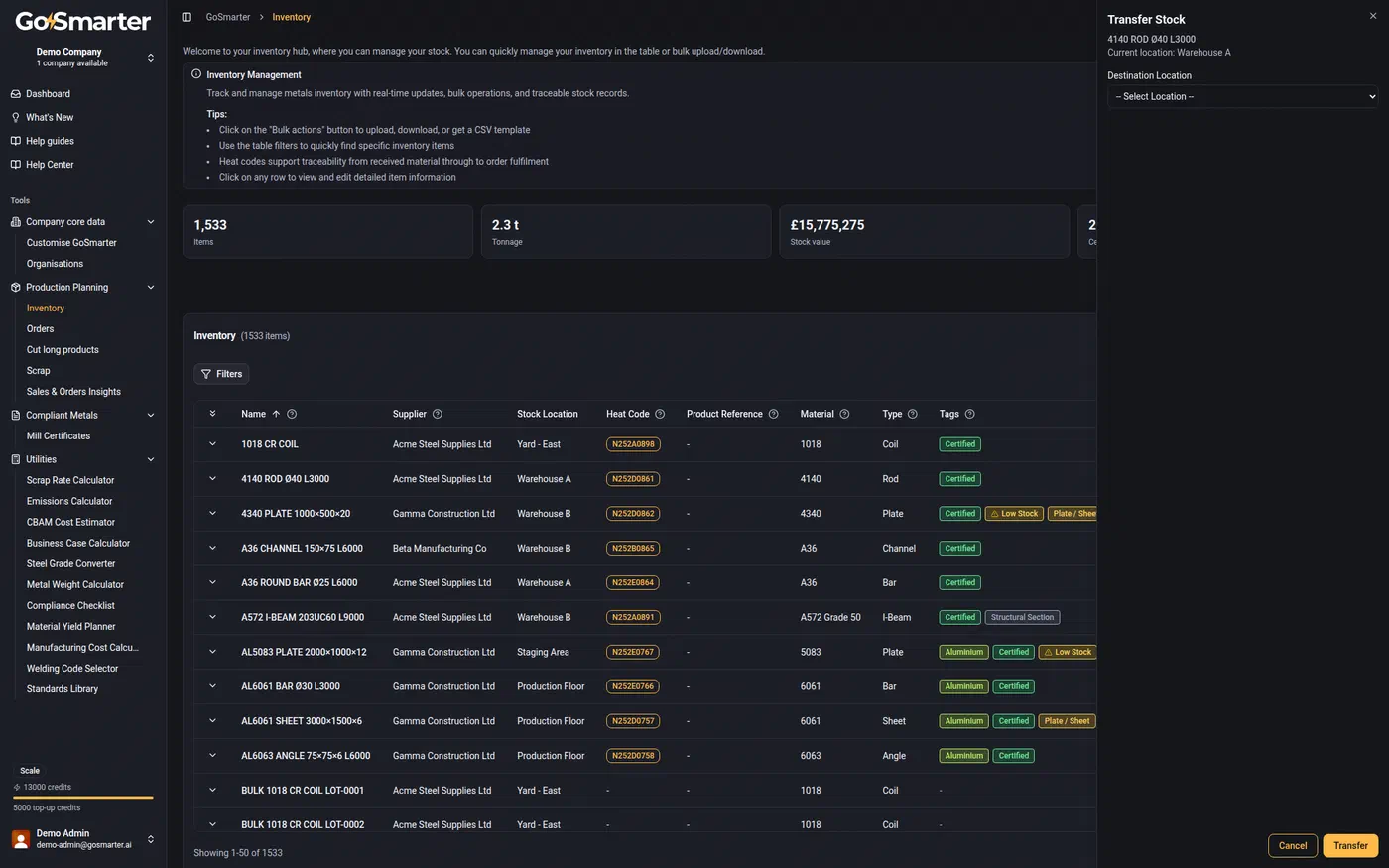Expand the 4340 PLATE 1000×500×20 row
Image resolution: width=1389 pixels, height=868 pixels.
click(212, 514)
